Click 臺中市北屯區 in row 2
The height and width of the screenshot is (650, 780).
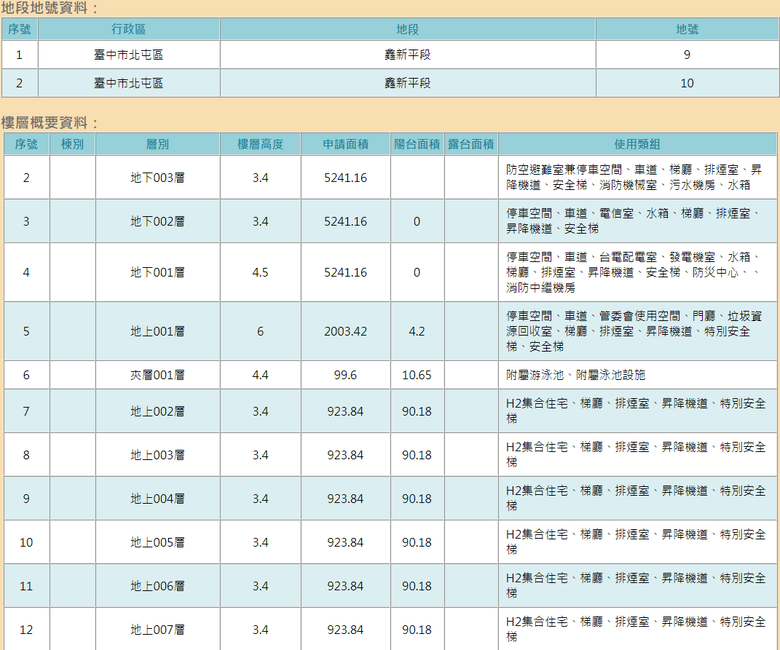(x=129, y=83)
